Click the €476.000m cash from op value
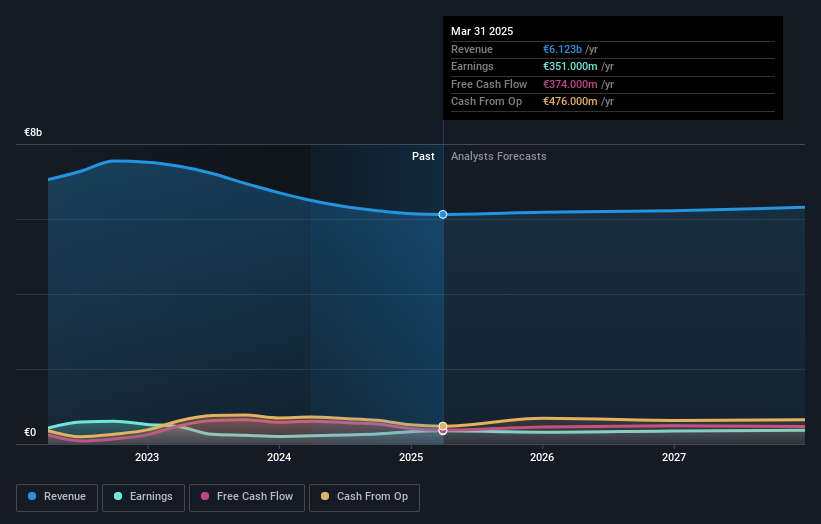The image size is (821, 524). (570, 102)
